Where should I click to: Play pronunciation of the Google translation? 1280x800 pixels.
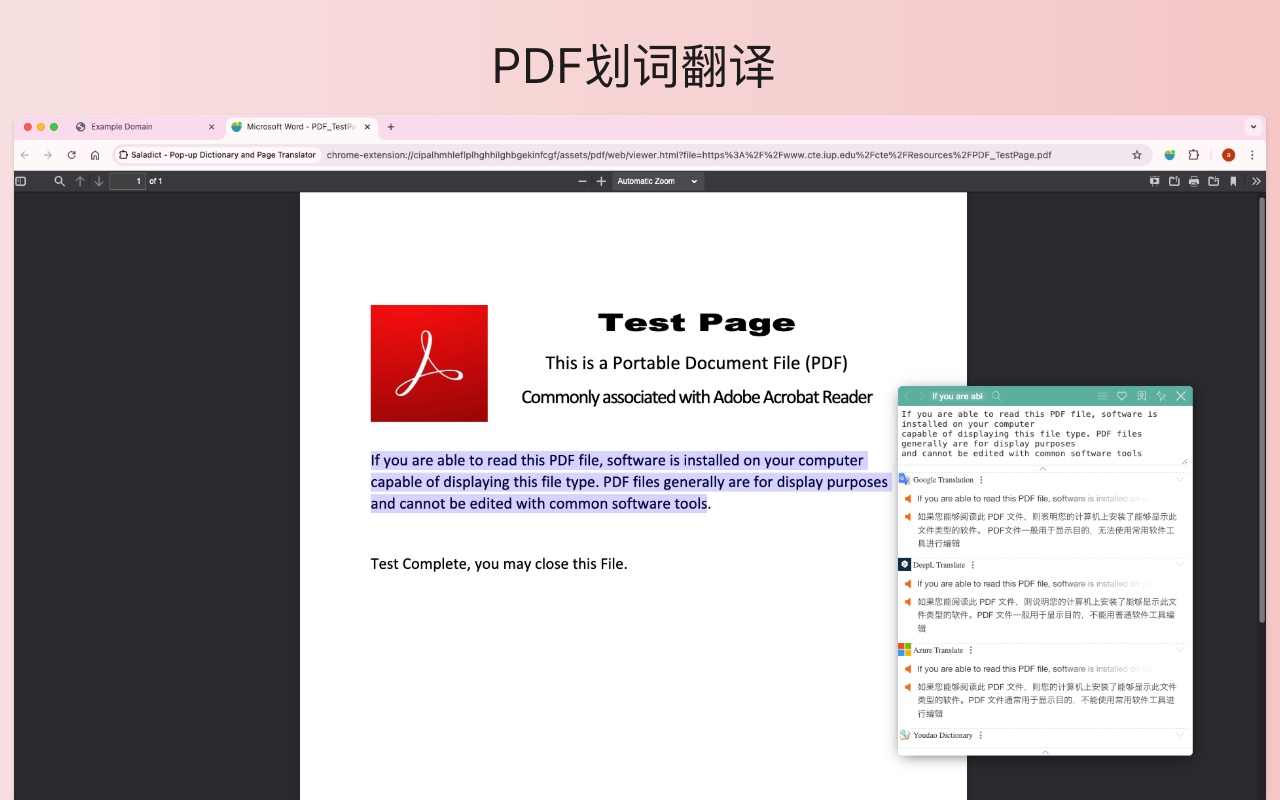pos(907,498)
